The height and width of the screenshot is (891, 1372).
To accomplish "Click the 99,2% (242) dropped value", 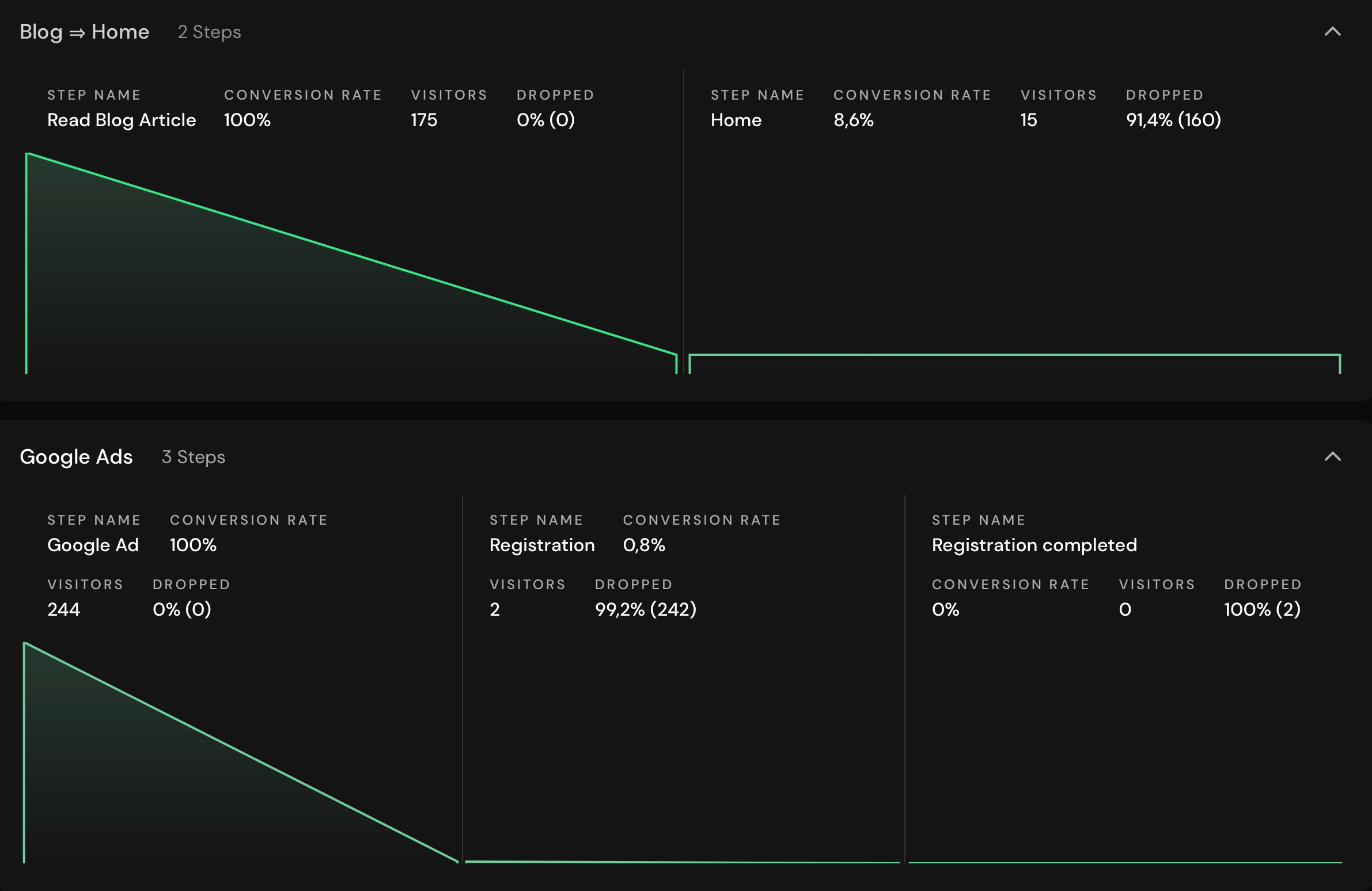I will pyautogui.click(x=646, y=610).
